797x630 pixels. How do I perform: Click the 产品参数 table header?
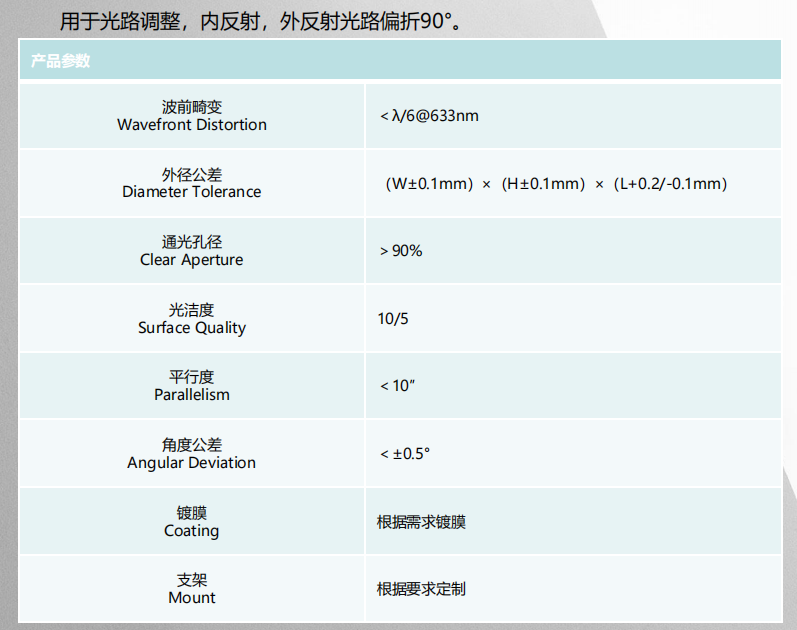click(61, 62)
